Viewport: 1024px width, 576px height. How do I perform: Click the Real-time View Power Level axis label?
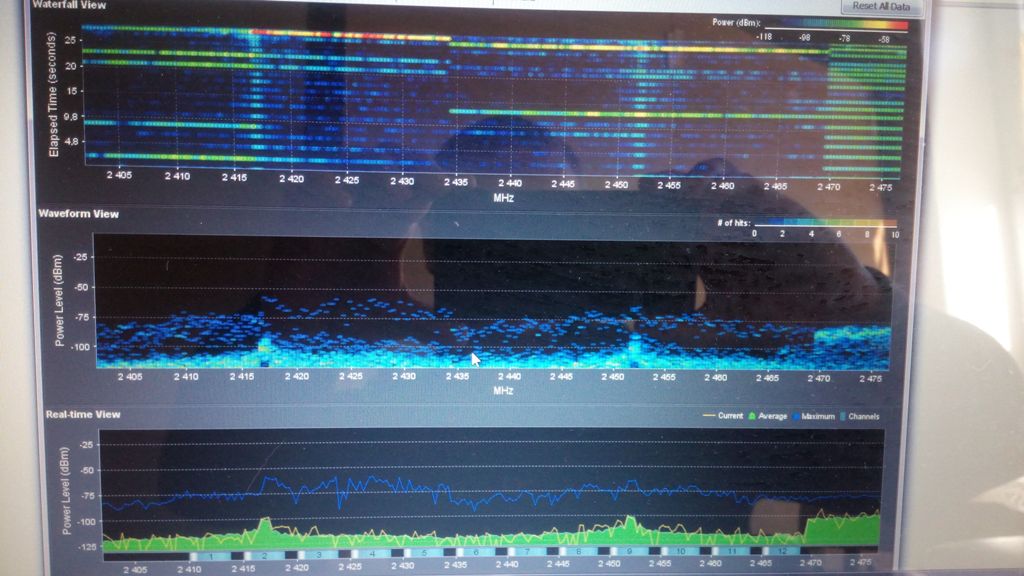pyautogui.click(x=65, y=490)
